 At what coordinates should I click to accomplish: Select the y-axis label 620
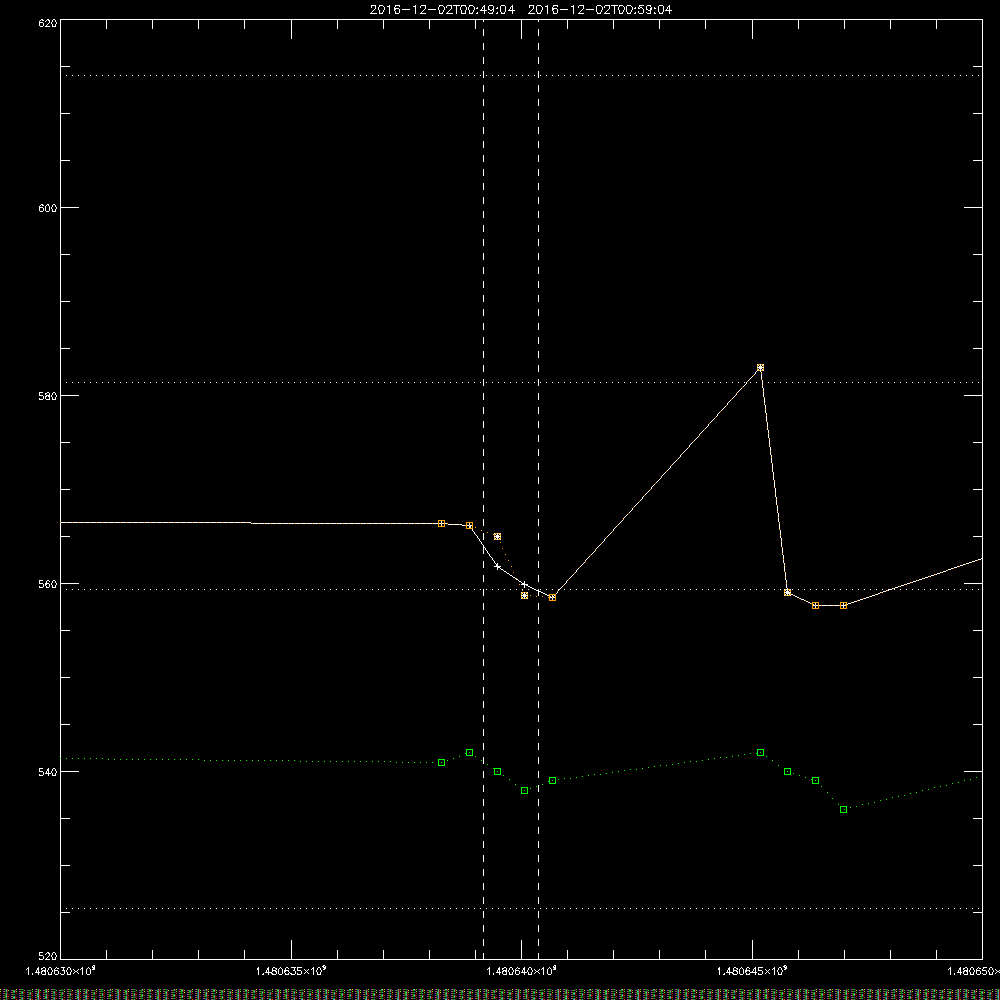pos(48,23)
